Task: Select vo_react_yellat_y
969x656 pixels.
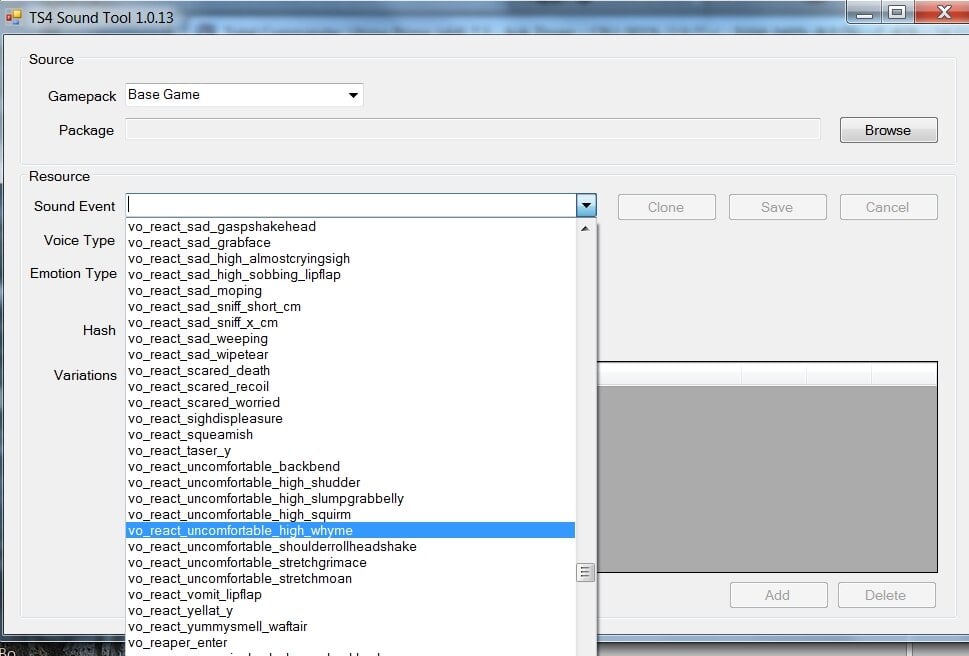Action: click(x=350, y=611)
